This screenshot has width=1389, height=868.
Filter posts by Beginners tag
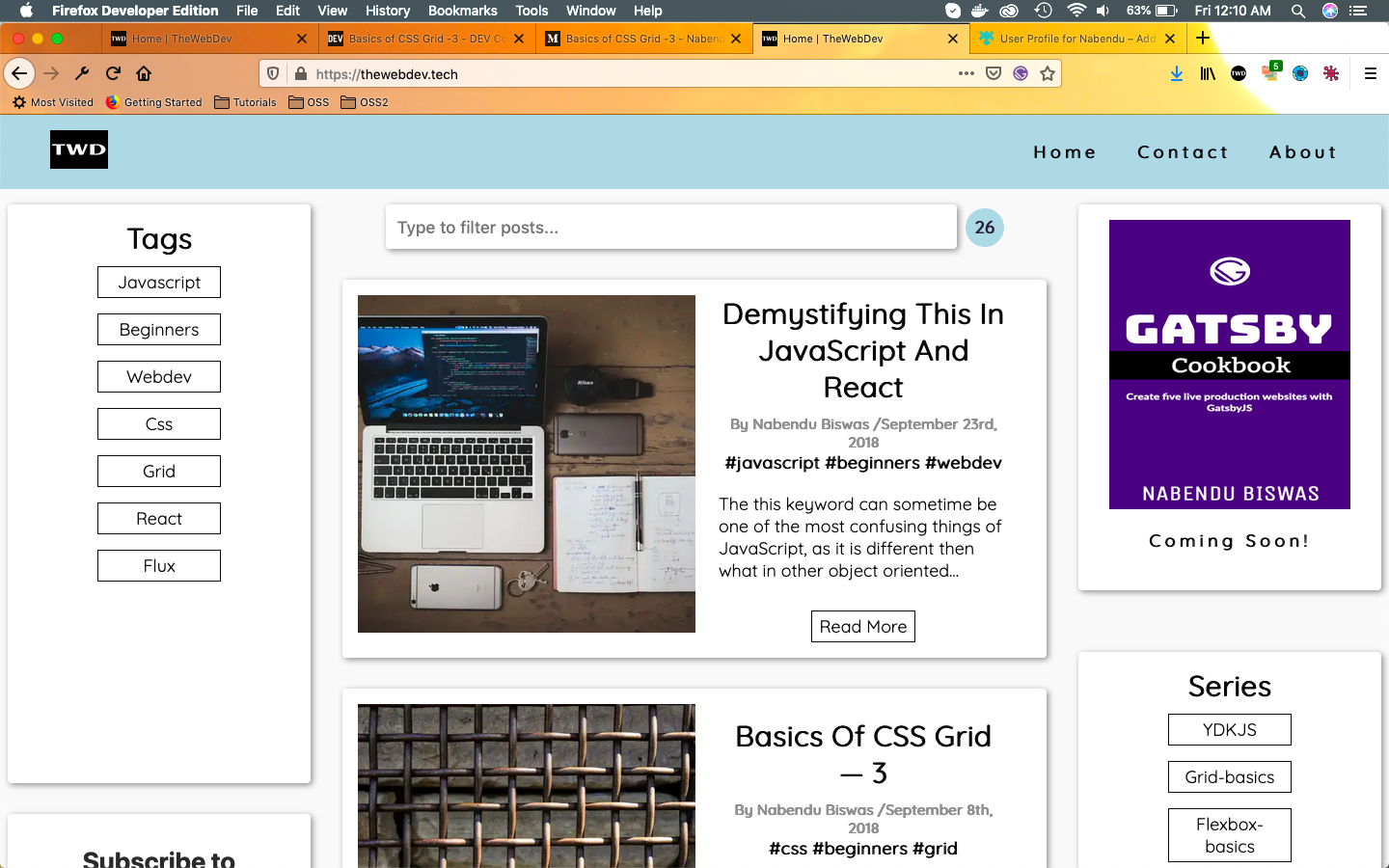(159, 330)
